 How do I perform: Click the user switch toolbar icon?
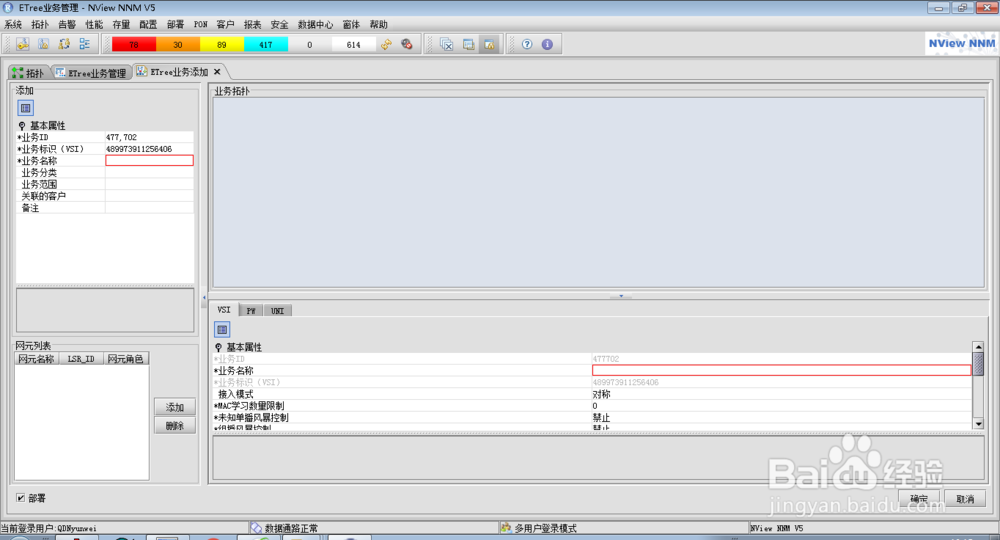64,44
